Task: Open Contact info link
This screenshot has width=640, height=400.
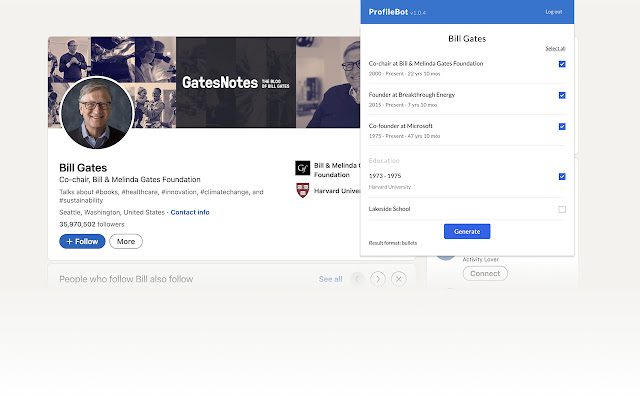Action: point(190,212)
